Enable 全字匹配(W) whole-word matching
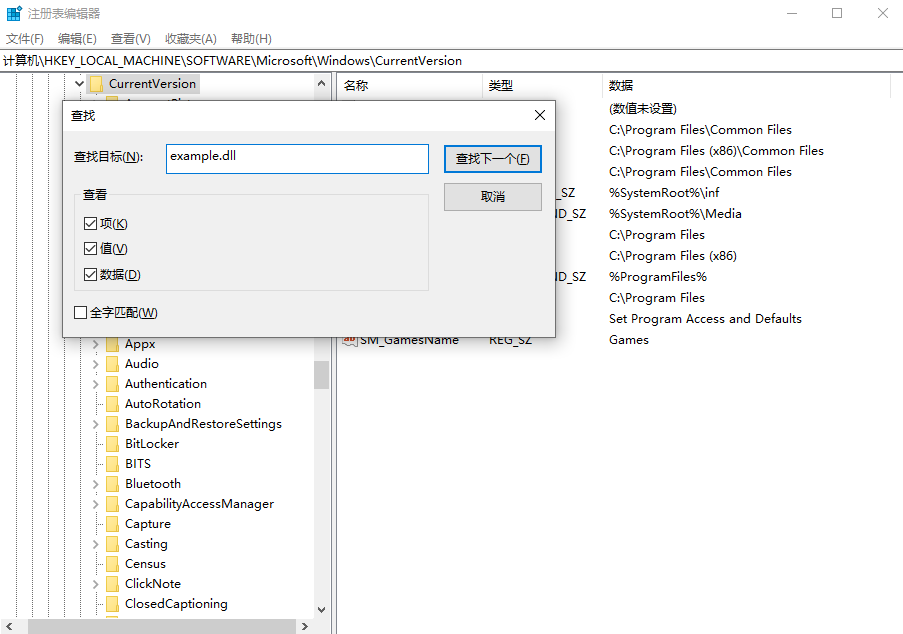This screenshot has width=903, height=634. click(81, 313)
